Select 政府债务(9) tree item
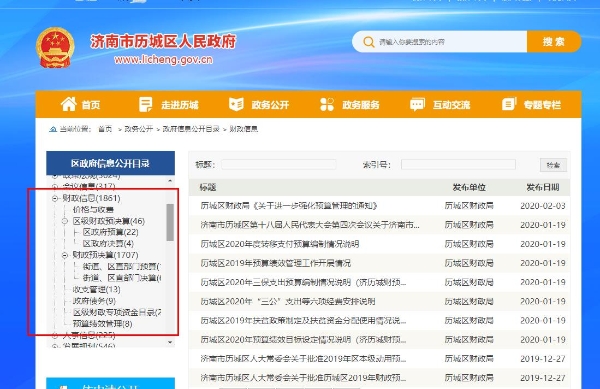 click(x=94, y=301)
